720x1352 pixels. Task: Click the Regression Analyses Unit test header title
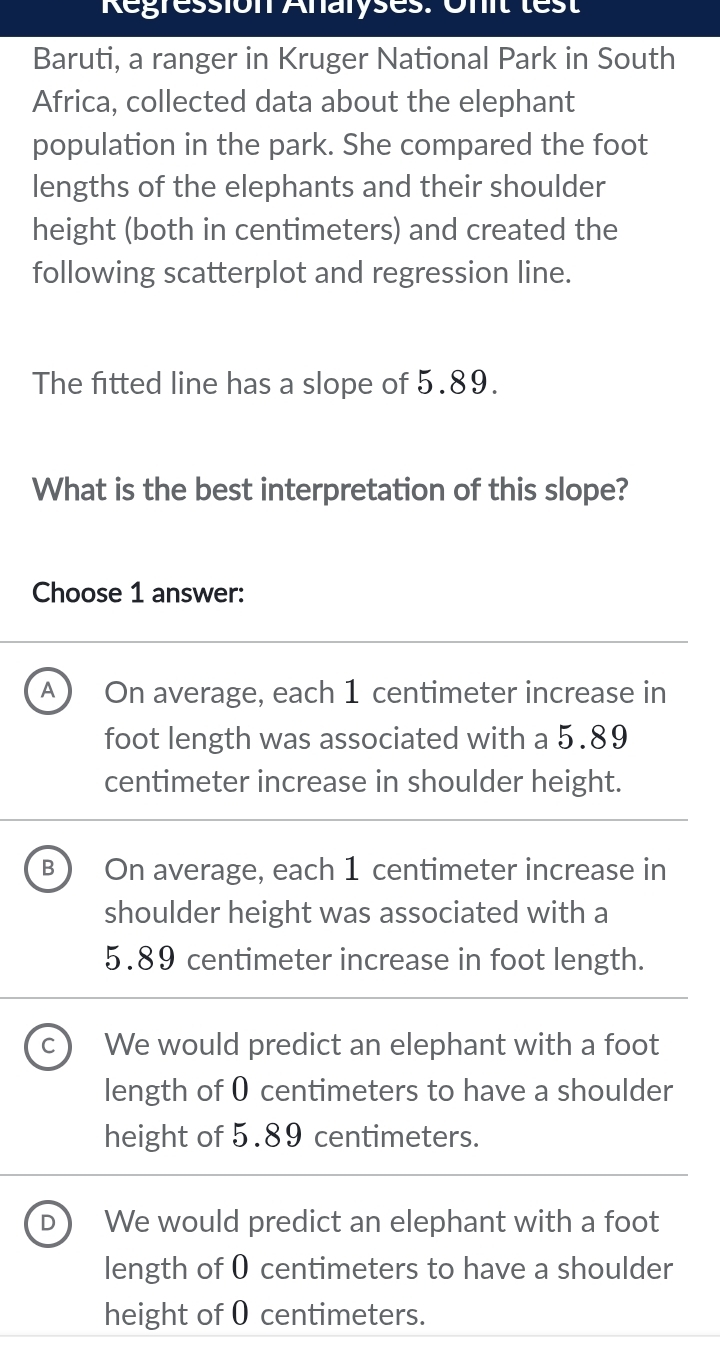tap(361, 6)
